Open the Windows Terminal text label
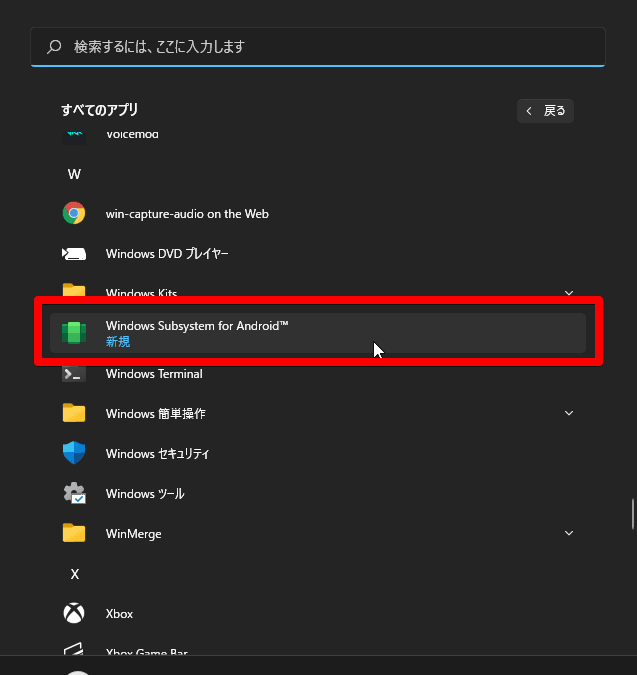Image resolution: width=637 pixels, height=675 pixels. point(154,374)
